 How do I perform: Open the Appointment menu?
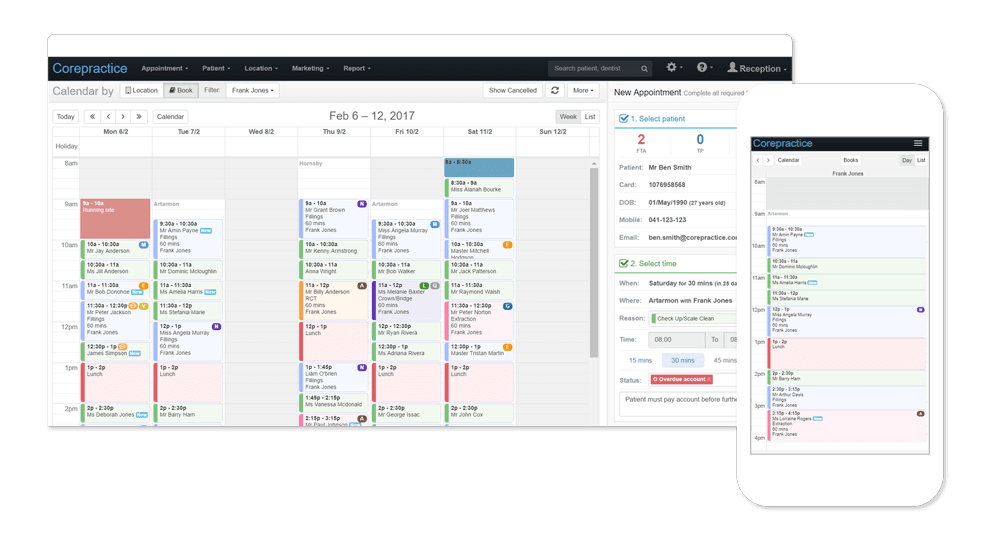pos(165,68)
